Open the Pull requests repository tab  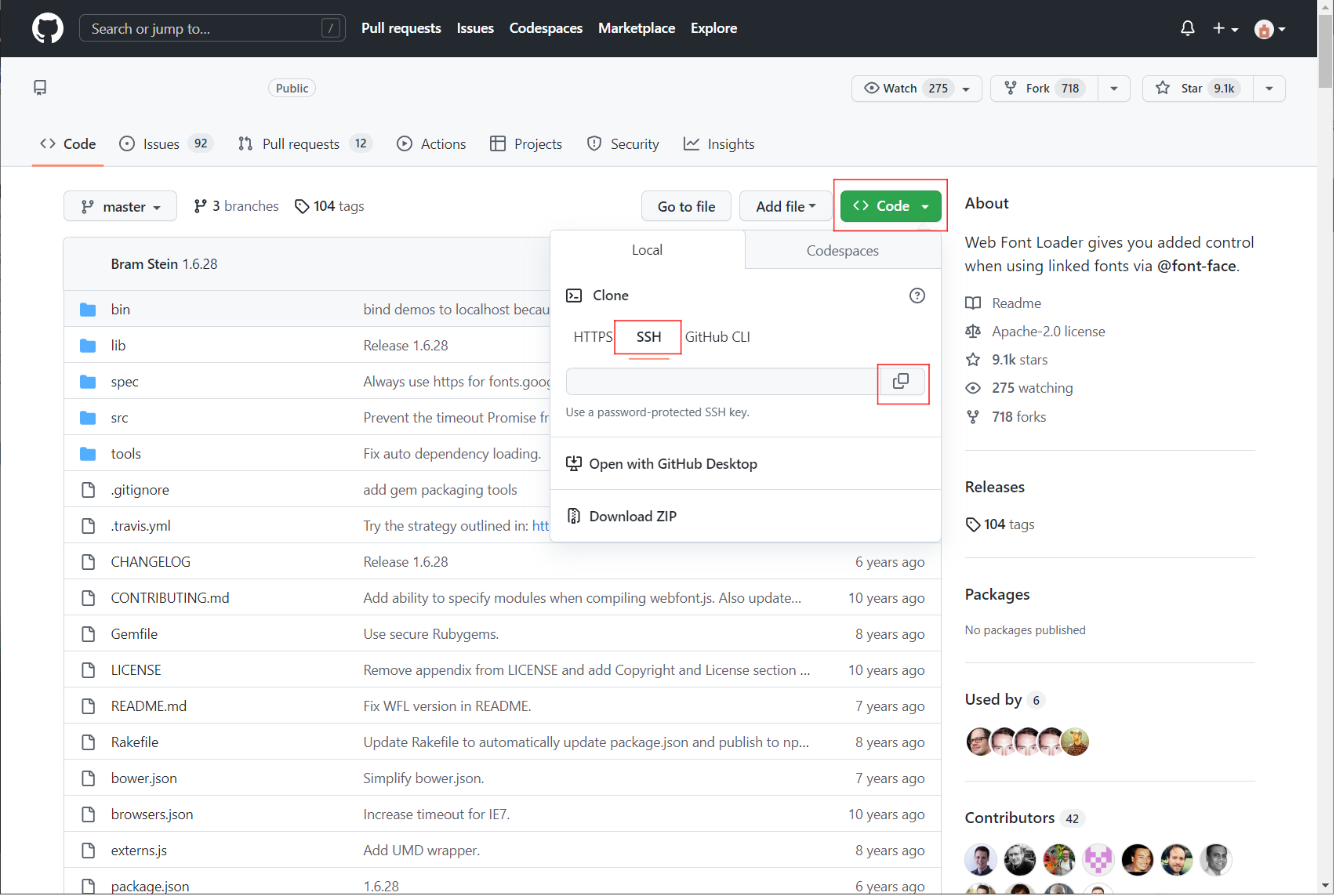305,144
